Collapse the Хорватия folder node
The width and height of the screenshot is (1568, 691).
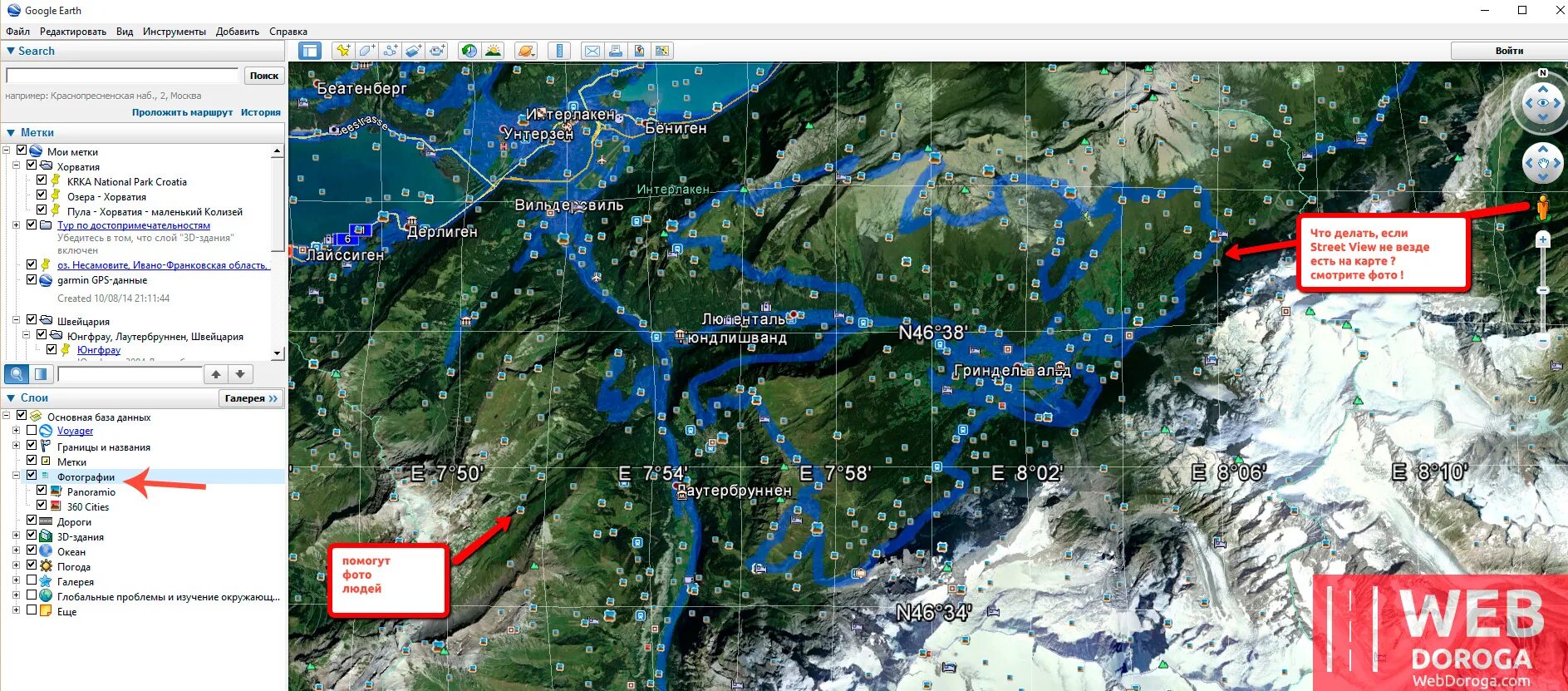[x=16, y=165]
